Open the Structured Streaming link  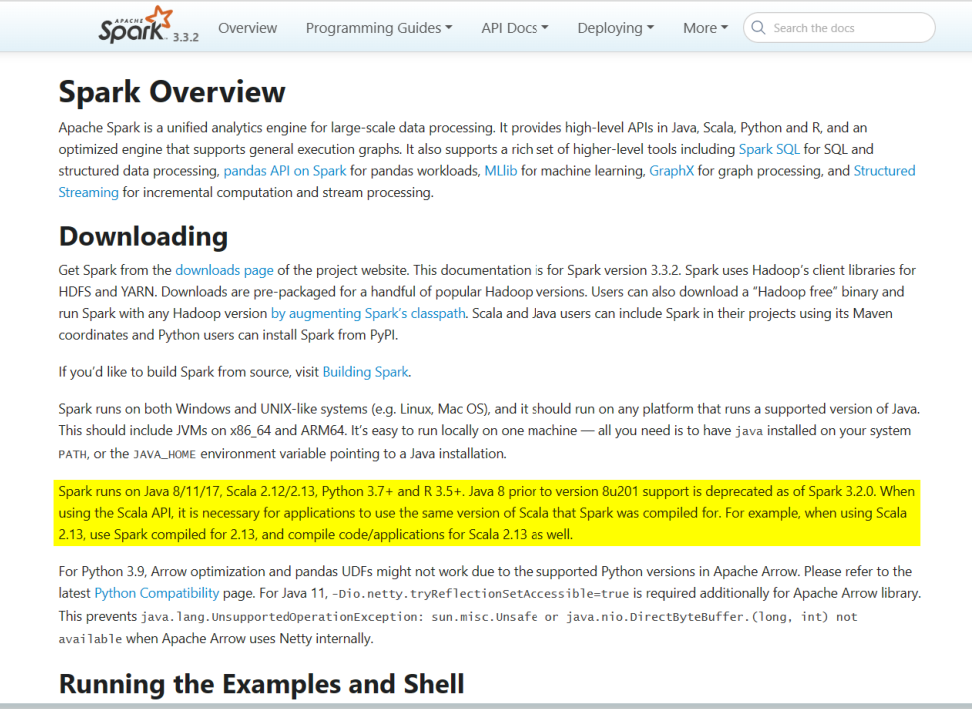(x=884, y=171)
